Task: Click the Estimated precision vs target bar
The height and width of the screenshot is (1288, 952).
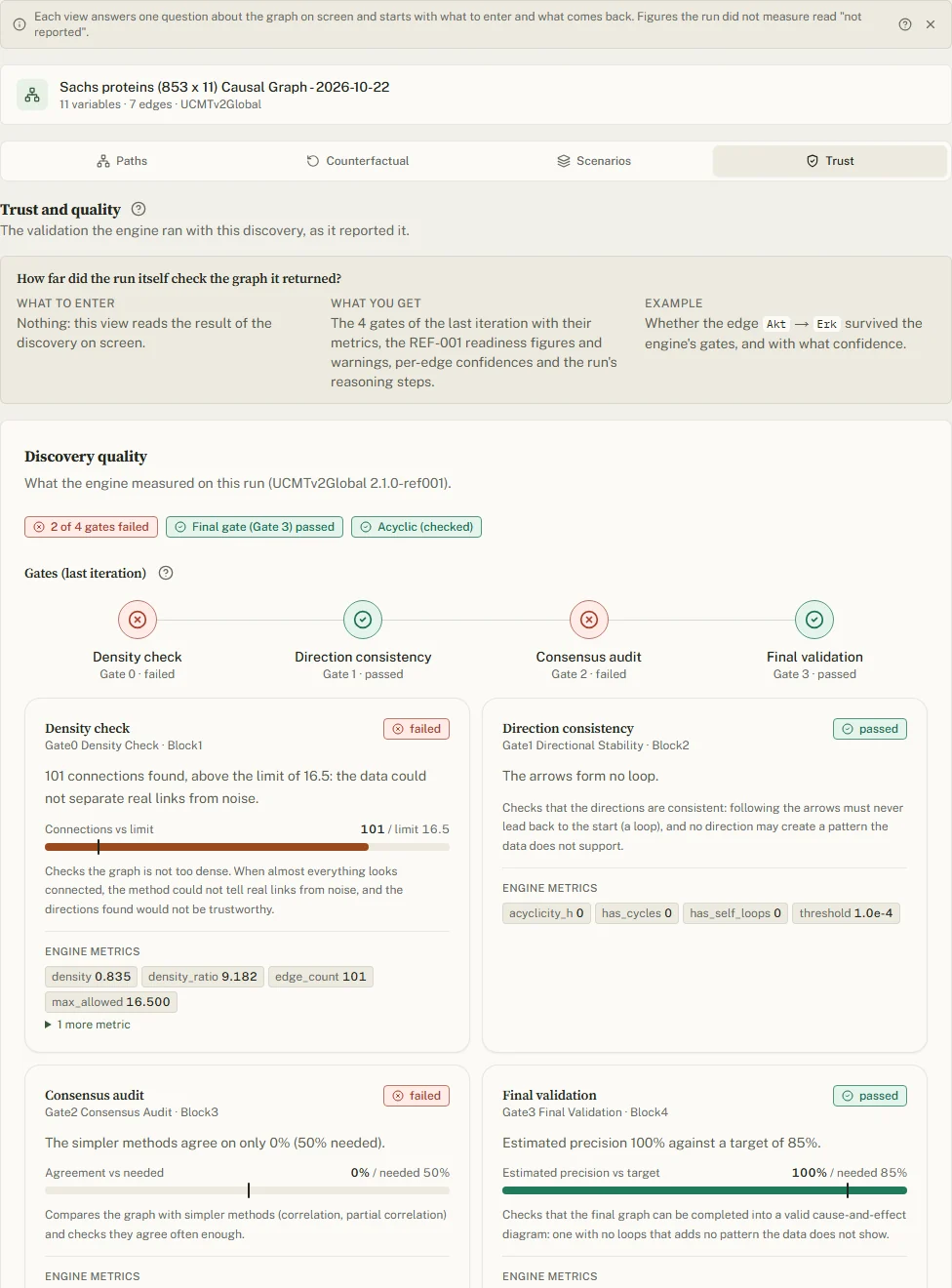Action: [704, 1190]
